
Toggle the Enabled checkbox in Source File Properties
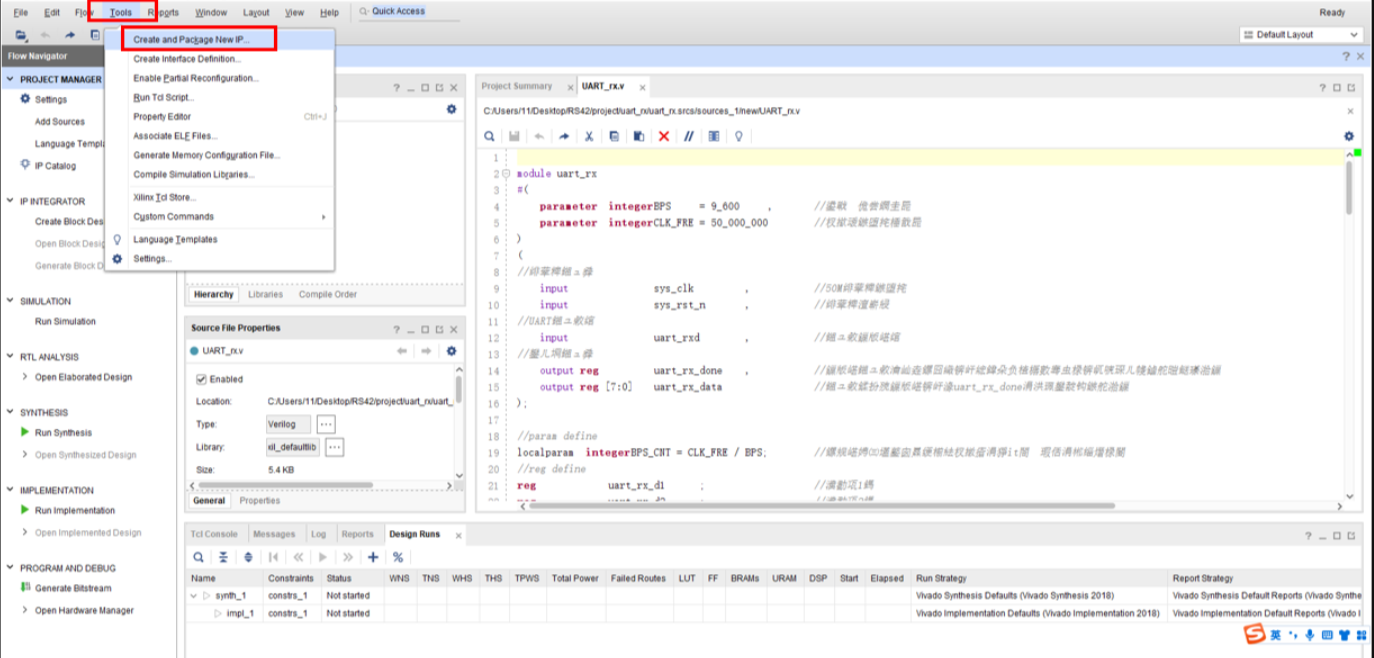(201, 379)
